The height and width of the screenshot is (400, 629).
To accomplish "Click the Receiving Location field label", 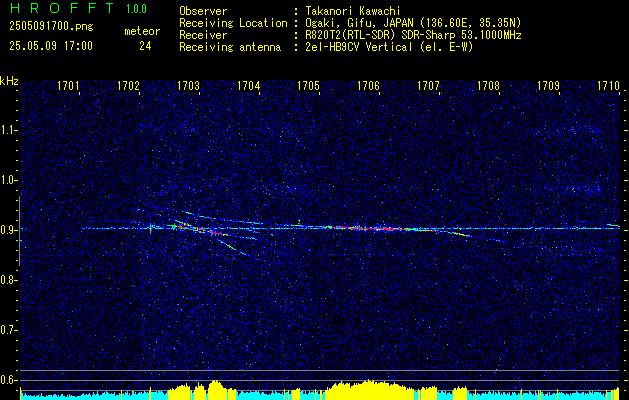I will click(x=233, y=23).
